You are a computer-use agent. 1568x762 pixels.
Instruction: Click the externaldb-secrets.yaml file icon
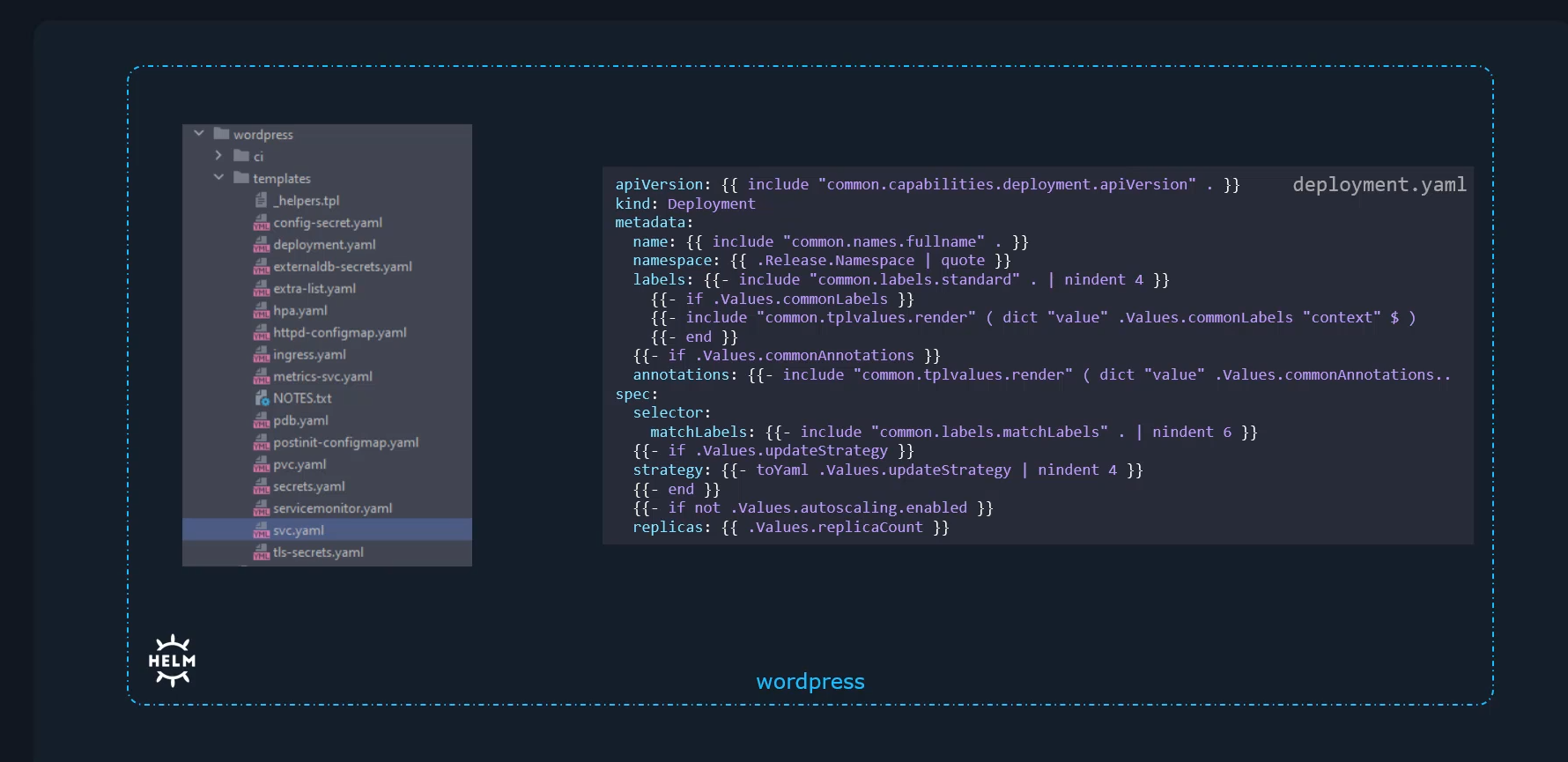(261, 266)
